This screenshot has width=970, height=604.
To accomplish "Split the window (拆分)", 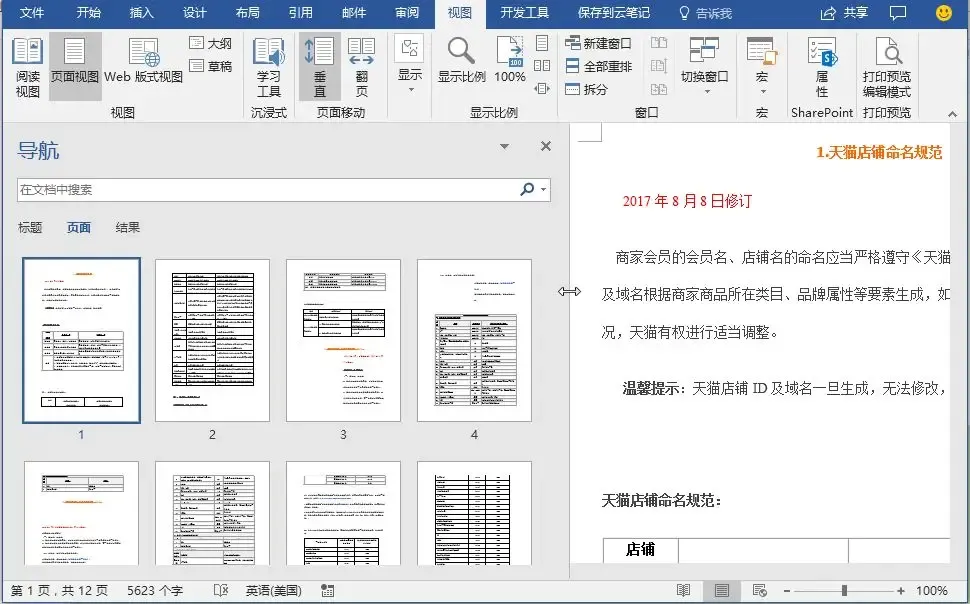I will (x=586, y=89).
